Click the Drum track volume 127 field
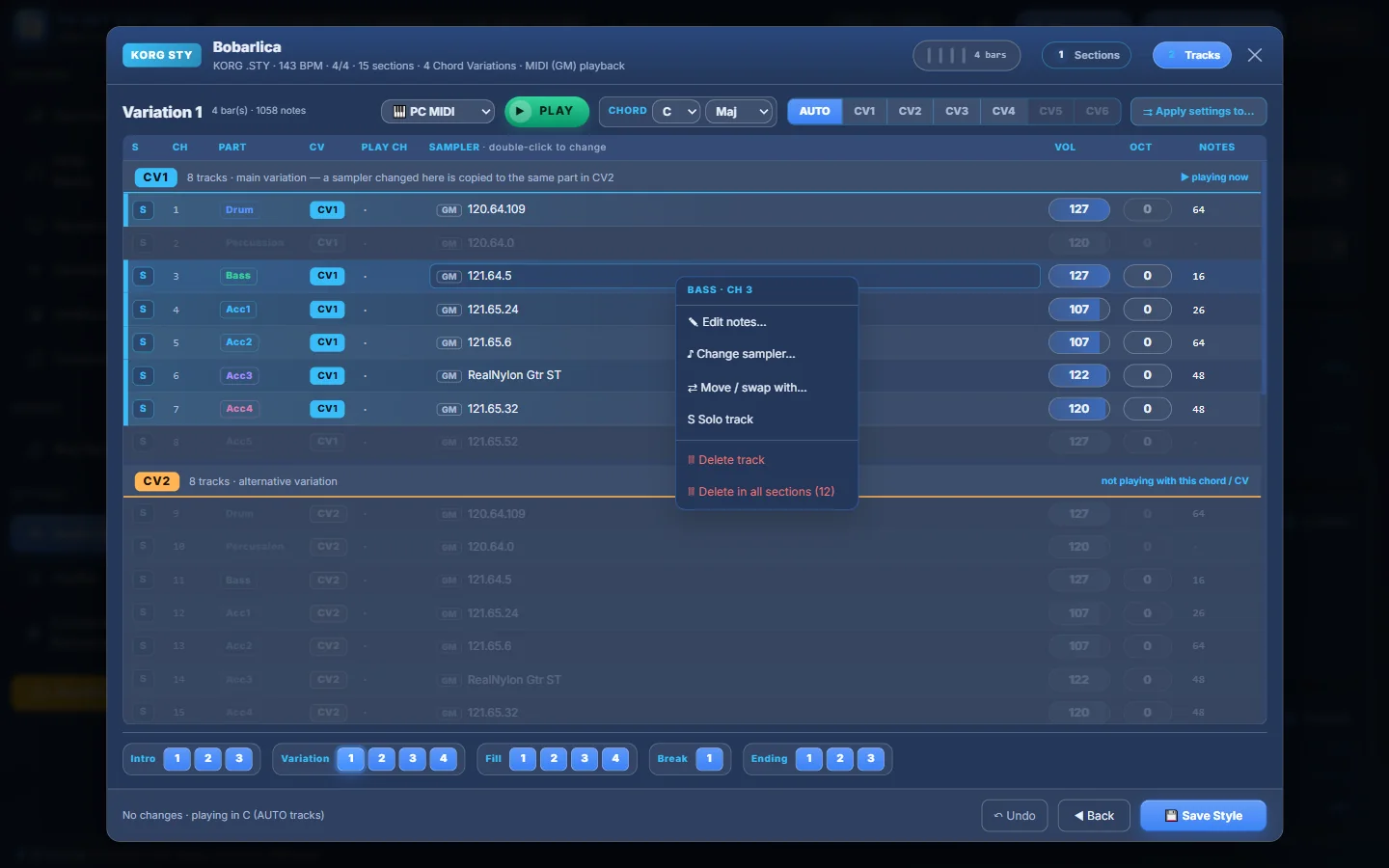 (1079, 209)
